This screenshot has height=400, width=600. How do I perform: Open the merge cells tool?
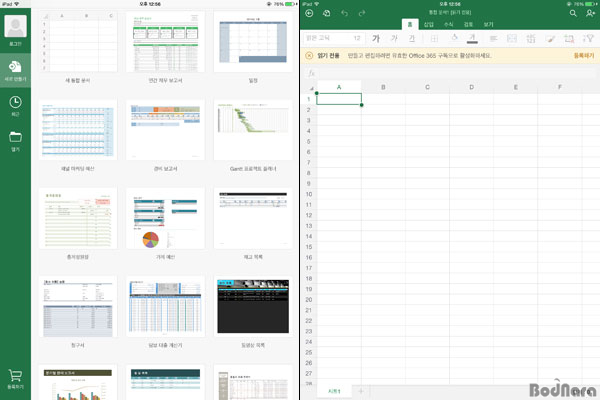click(x=512, y=38)
